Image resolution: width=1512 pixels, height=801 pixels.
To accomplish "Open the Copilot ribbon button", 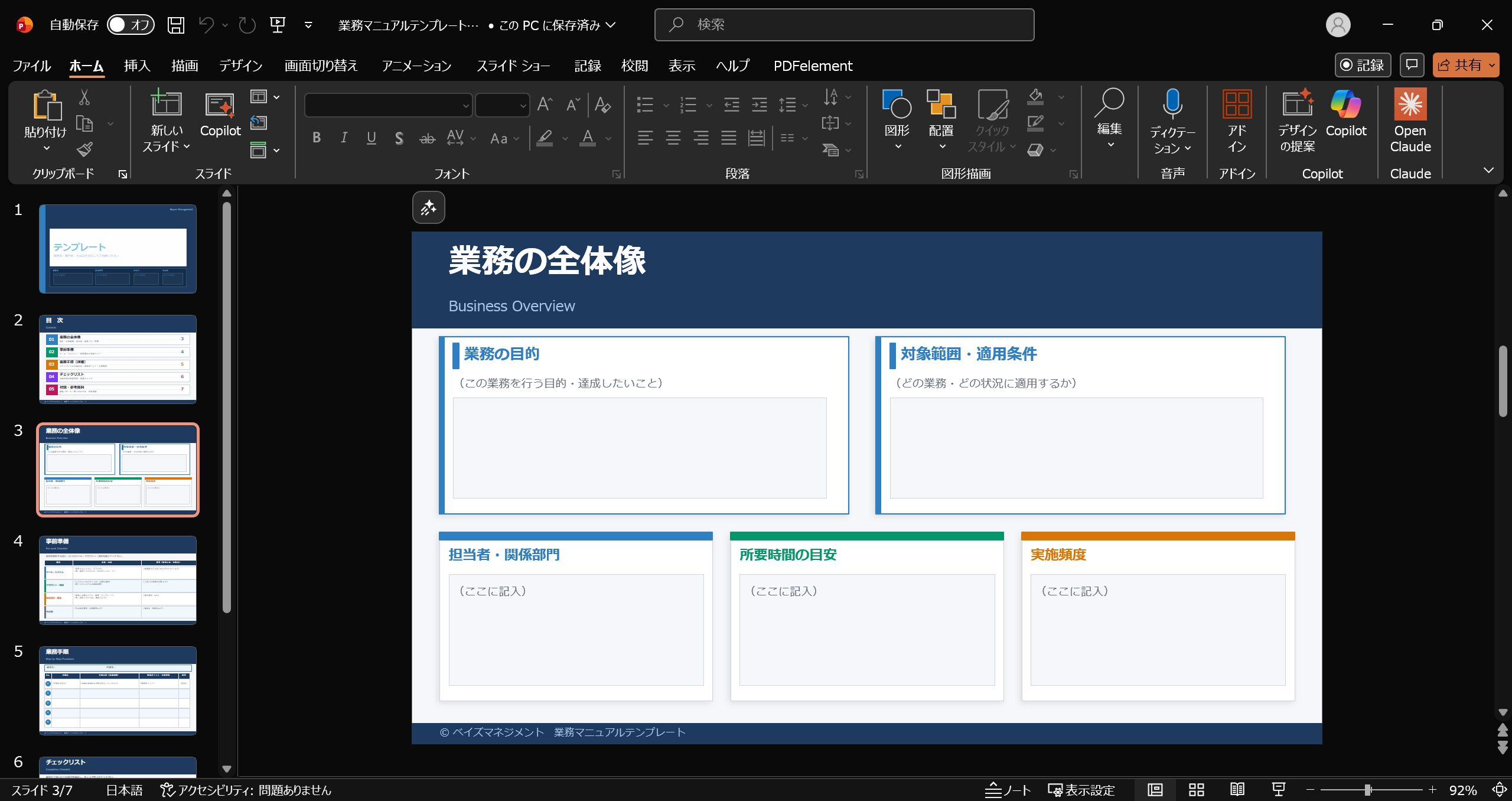I will tap(1345, 105).
